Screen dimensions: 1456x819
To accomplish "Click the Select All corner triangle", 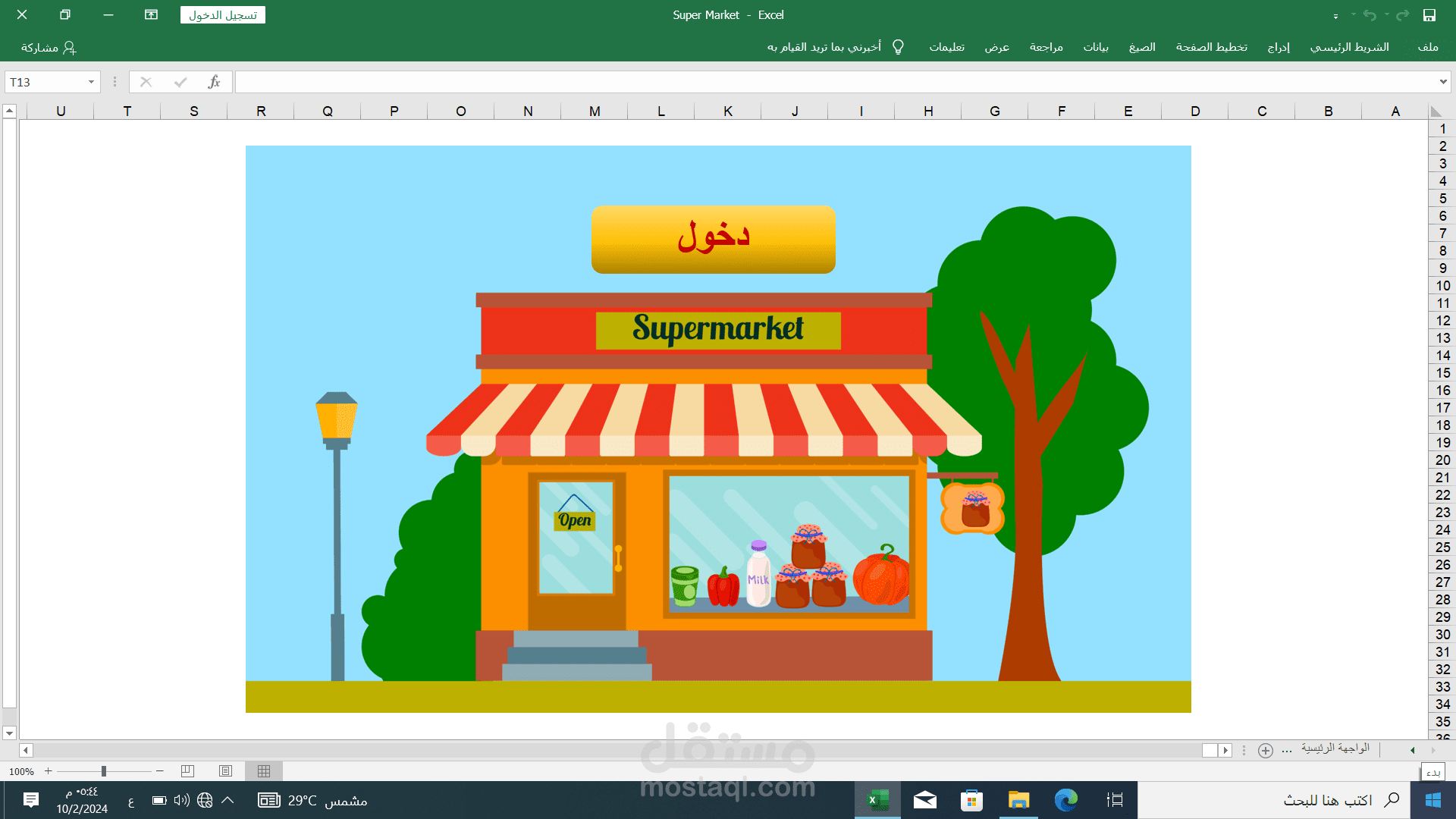I will [1436, 111].
